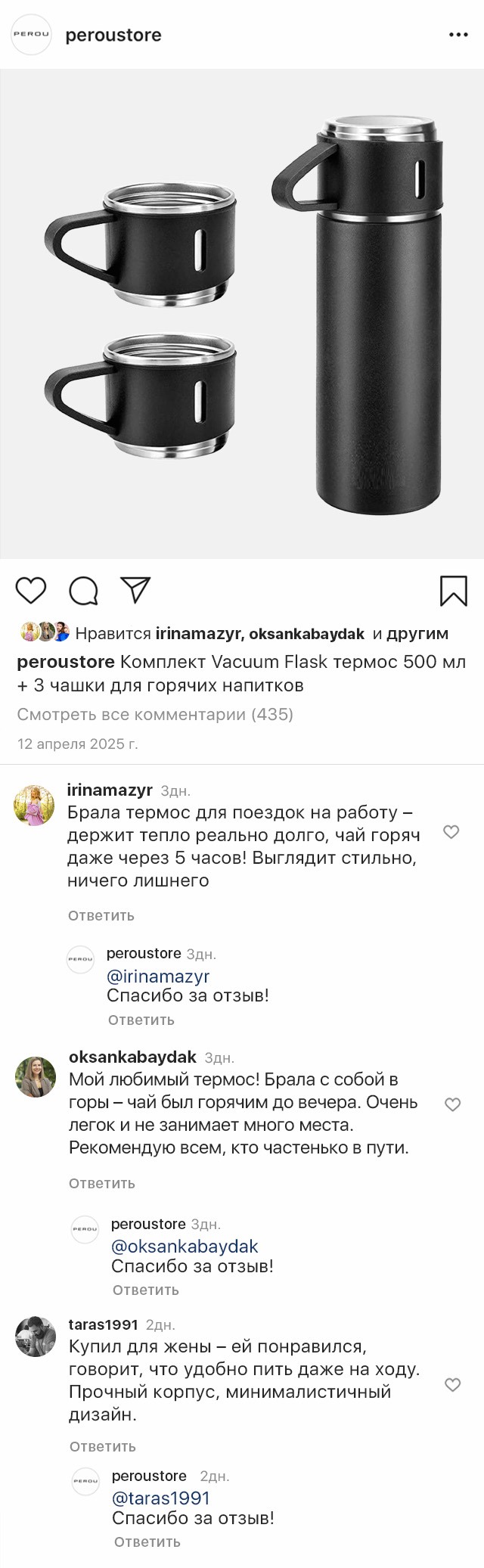This screenshot has width=484, height=1568.
Task: Expand all 435 comments
Action: [155, 714]
